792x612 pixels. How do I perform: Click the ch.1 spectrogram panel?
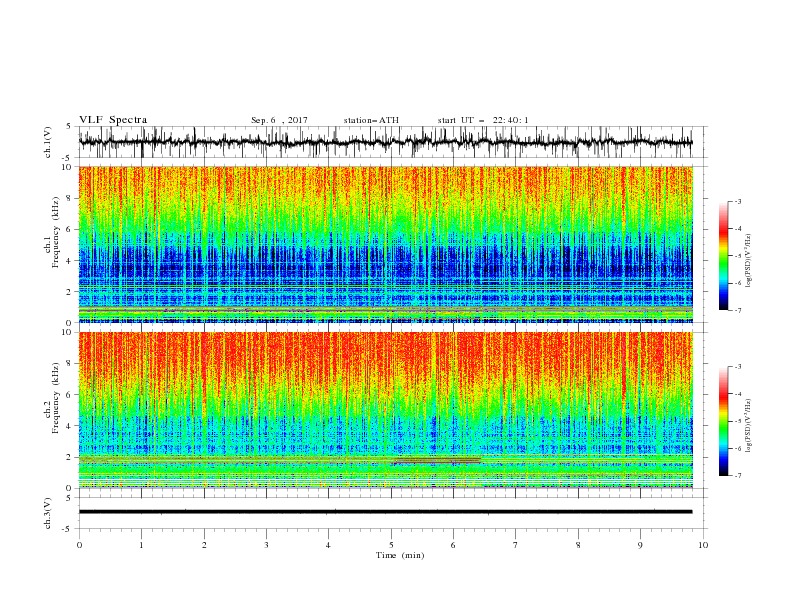tap(385, 244)
